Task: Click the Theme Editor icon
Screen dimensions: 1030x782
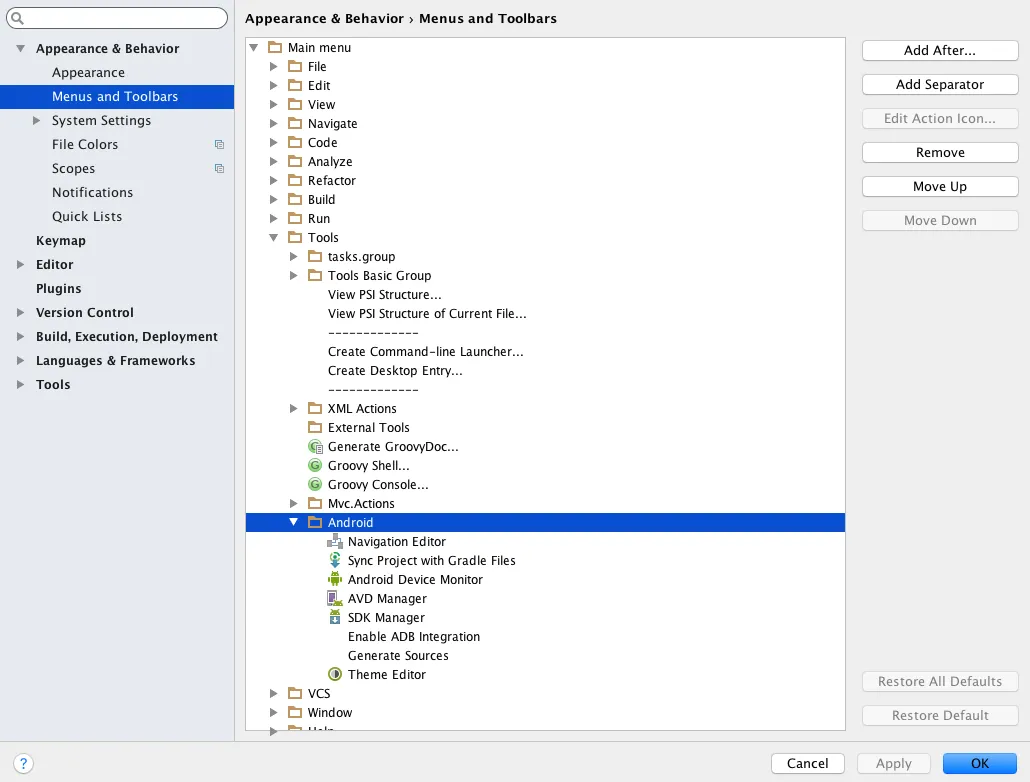Action: point(335,674)
